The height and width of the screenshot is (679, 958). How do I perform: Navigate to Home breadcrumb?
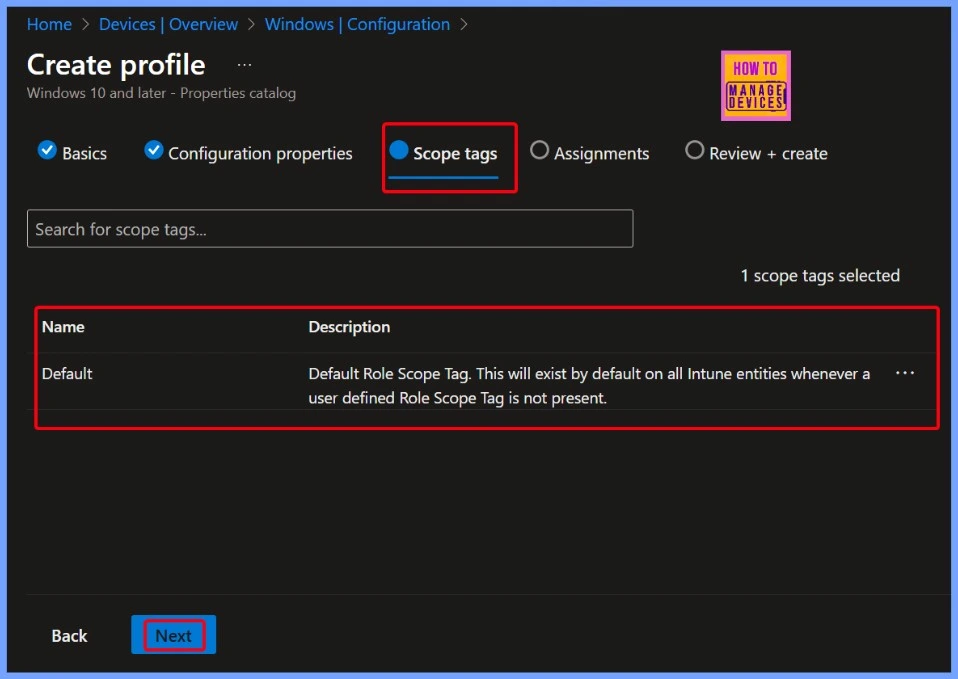(49, 24)
